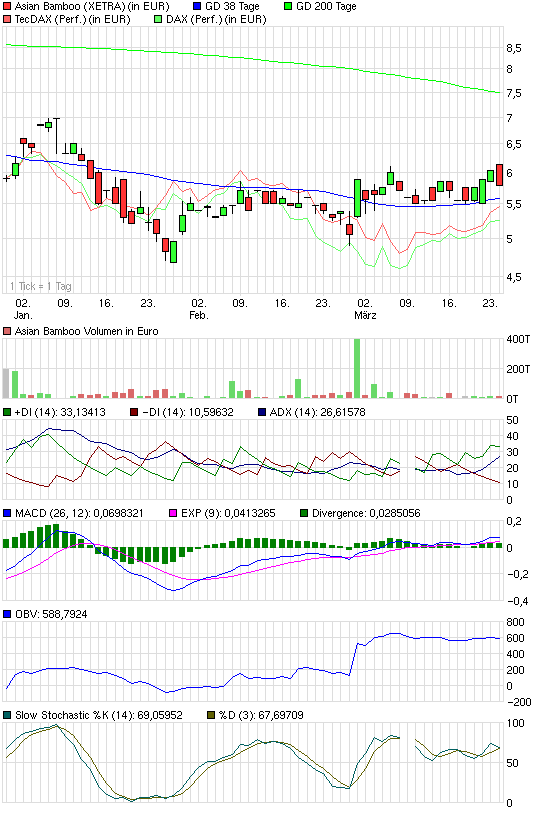Screen dimensions: 545x824
Task: Click the EXP (9) magenta legend swatch
Action: click(x=173, y=513)
